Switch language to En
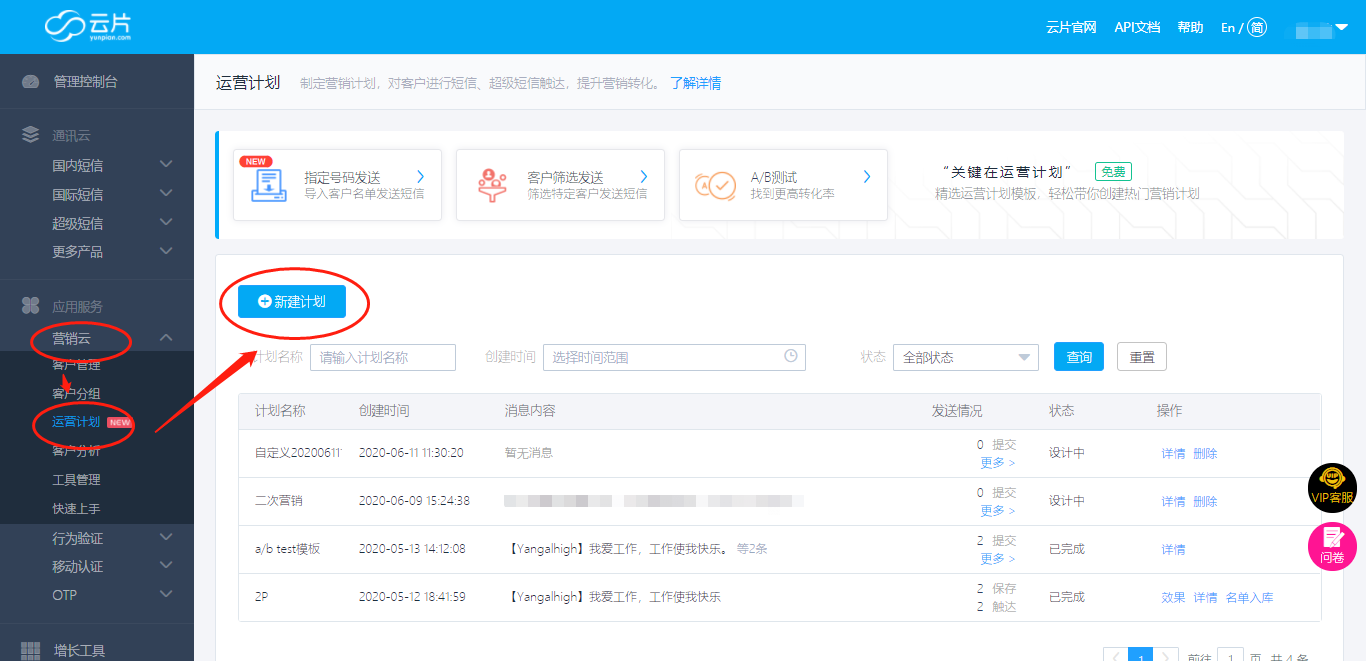 coord(1228,27)
